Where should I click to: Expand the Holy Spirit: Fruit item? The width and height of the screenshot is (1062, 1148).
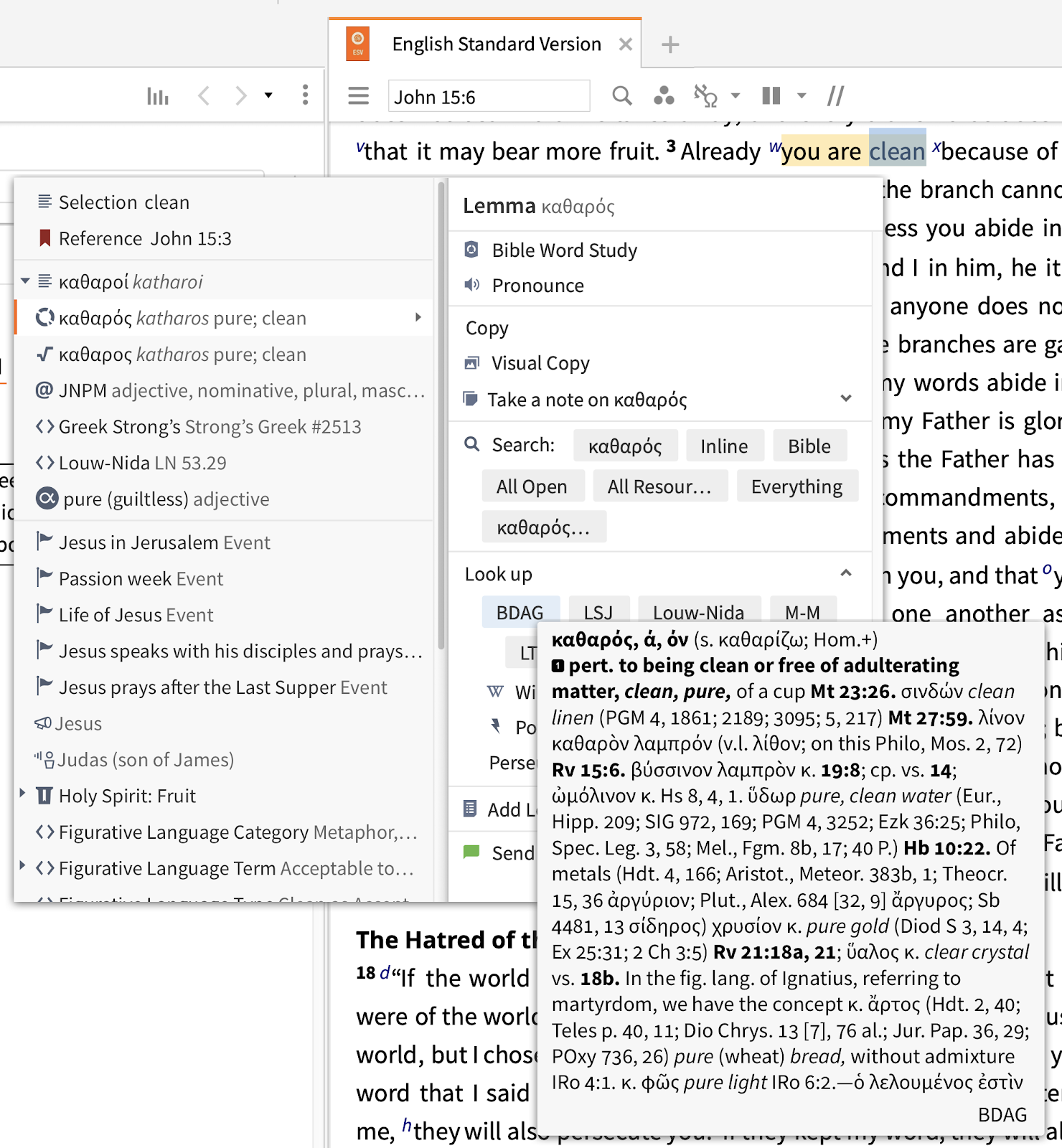click(x=22, y=793)
